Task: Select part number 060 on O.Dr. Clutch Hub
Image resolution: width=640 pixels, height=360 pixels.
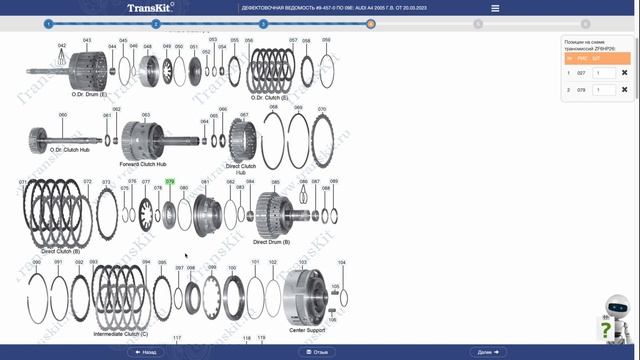Action: pyautogui.click(x=62, y=115)
